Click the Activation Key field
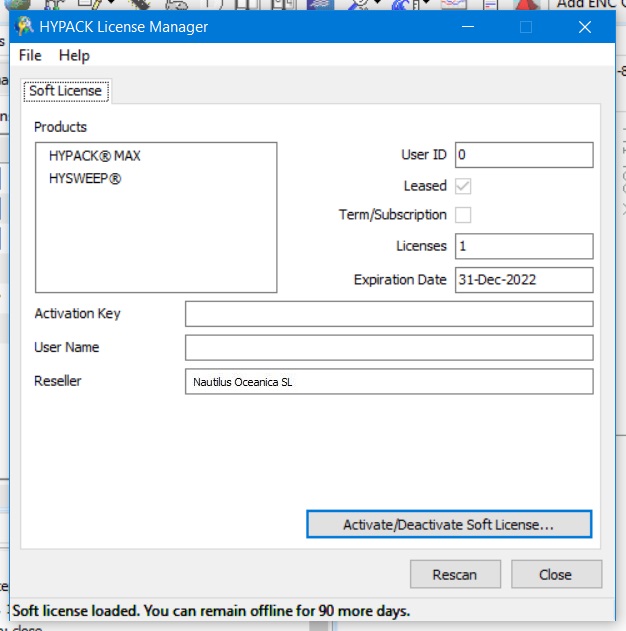This screenshot has width=626, height=631. pyautogui.click(x=389, y=314)
